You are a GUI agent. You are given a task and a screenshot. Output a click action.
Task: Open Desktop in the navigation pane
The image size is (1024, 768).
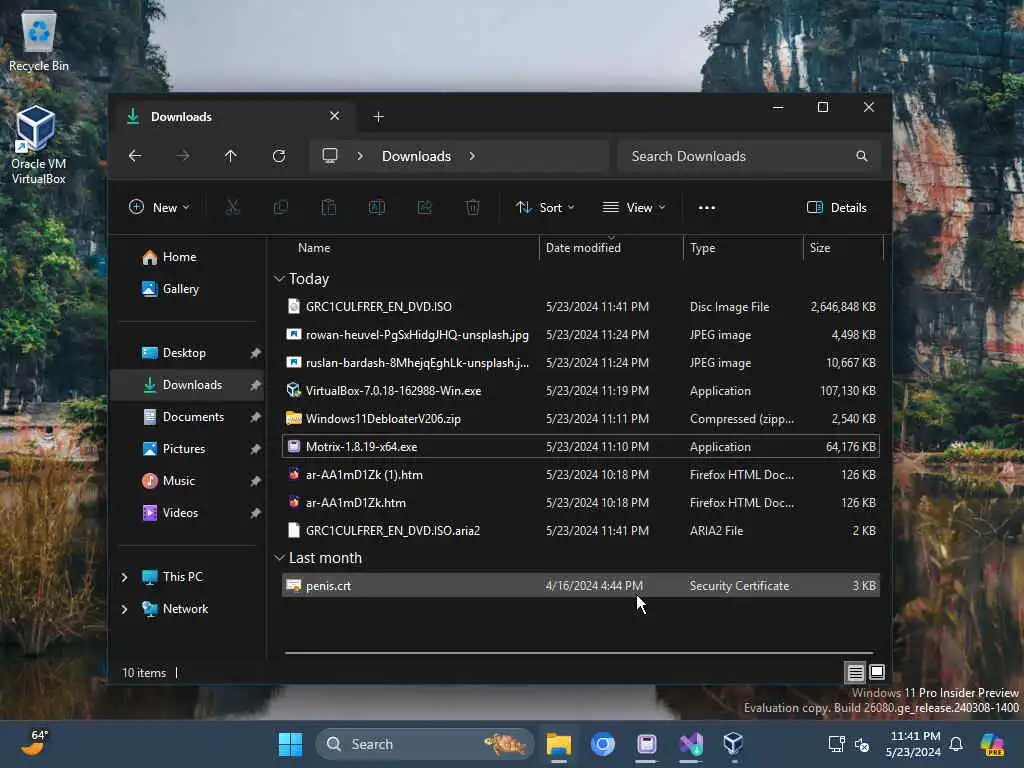[174, 353]
